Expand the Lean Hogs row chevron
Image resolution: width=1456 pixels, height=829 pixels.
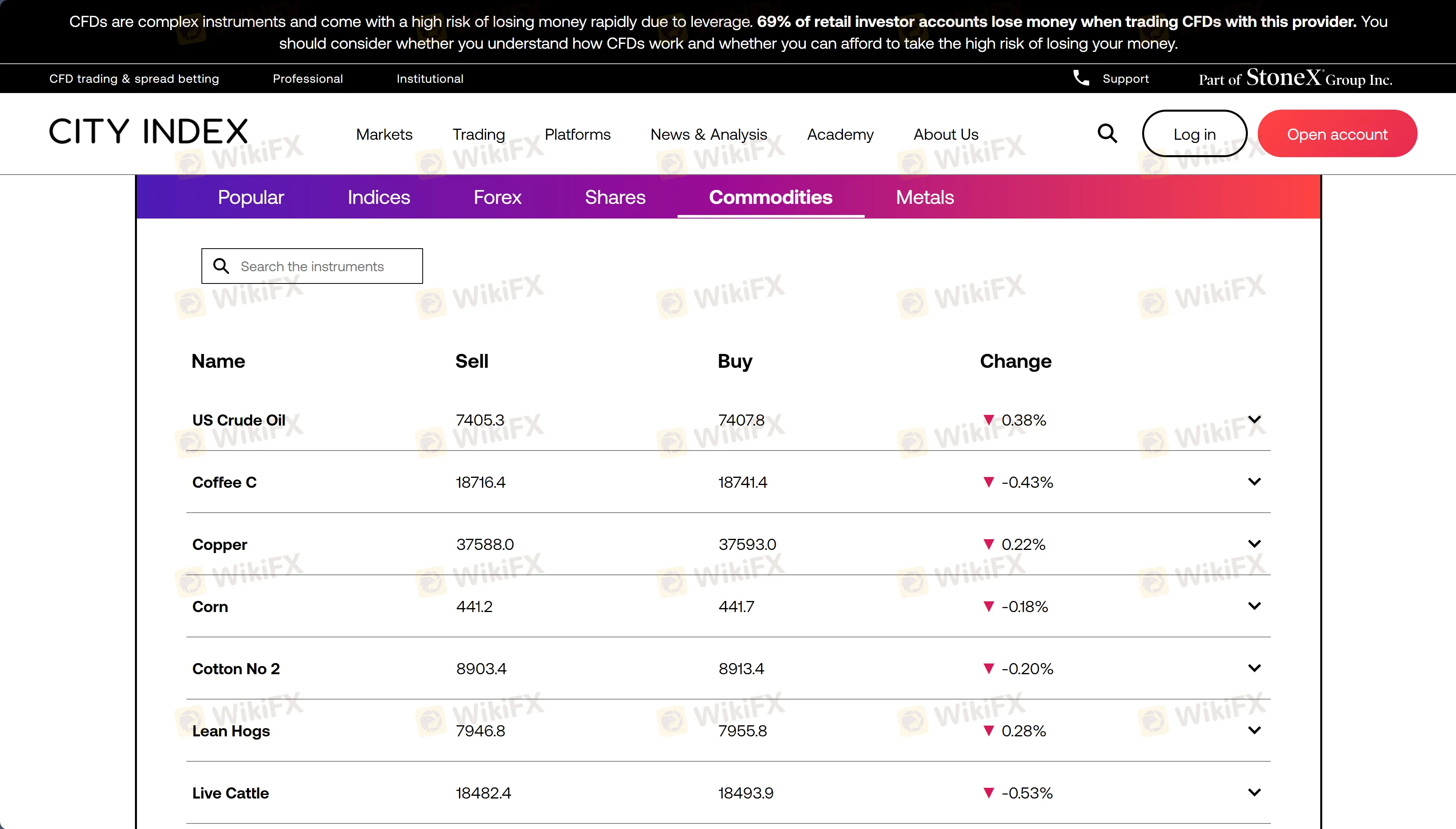coord(1254,730)
